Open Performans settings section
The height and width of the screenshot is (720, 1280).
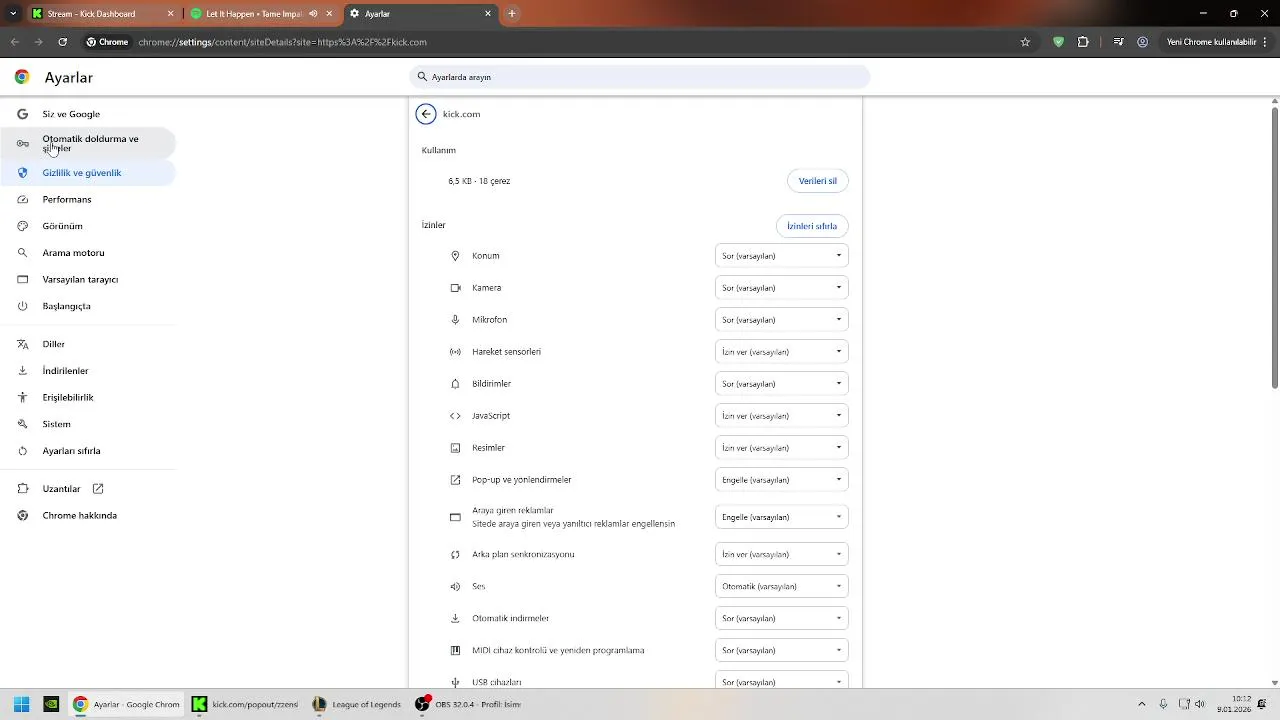point(88,200)
